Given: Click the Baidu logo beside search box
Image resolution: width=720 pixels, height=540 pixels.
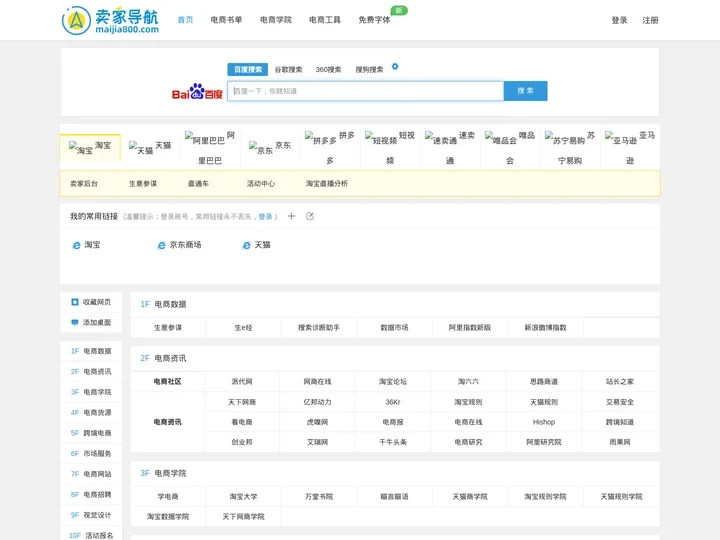Looking at the screenshot, I should (197, 91).
